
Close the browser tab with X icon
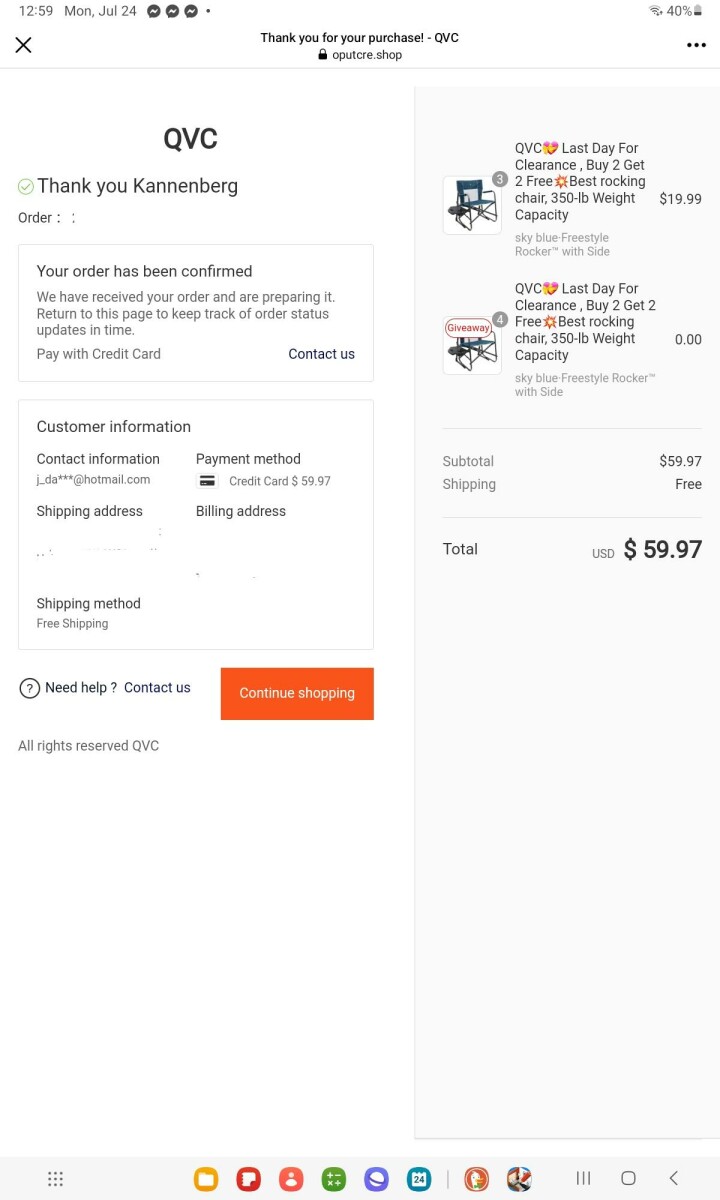coord(24,45)
